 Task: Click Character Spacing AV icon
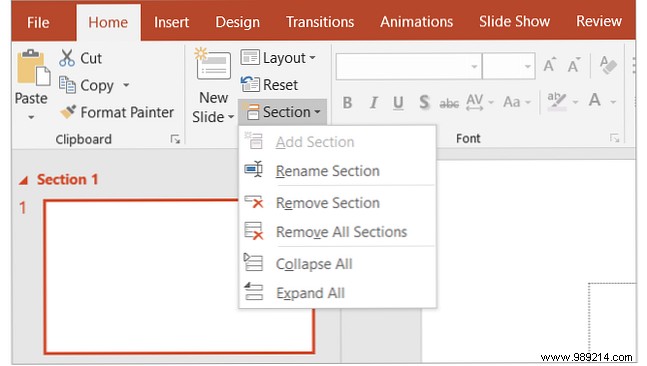[x=475, y=102]
